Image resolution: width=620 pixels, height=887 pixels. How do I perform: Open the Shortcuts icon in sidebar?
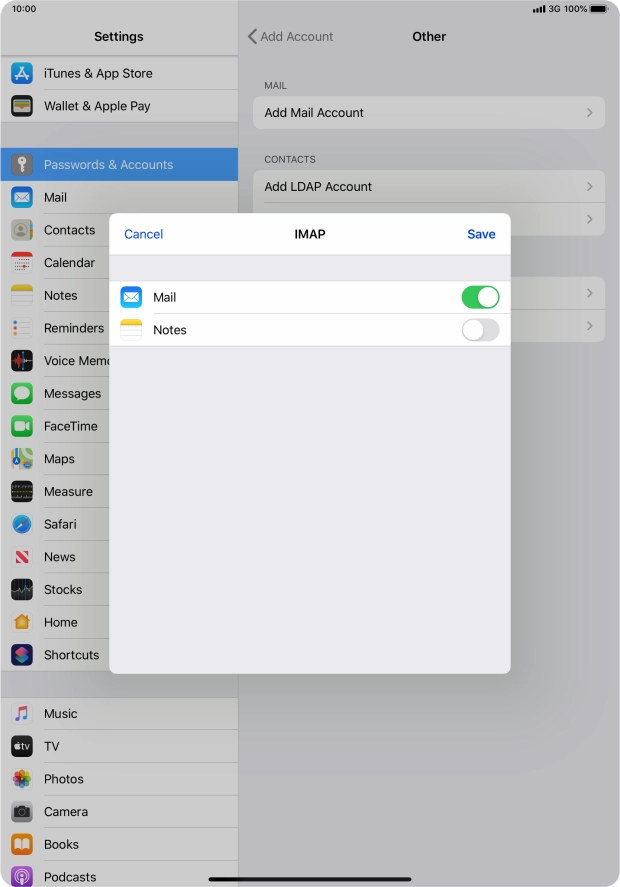point(22,655)
